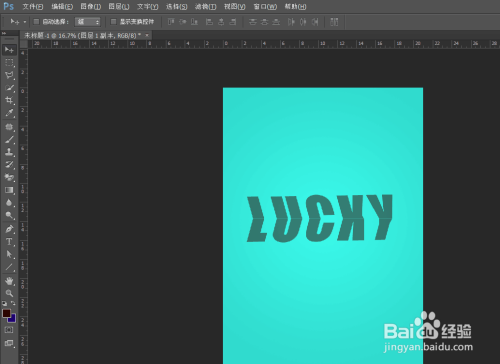
Task: Select the Rectangular Marquee tool
Action: tap(9, 63)
